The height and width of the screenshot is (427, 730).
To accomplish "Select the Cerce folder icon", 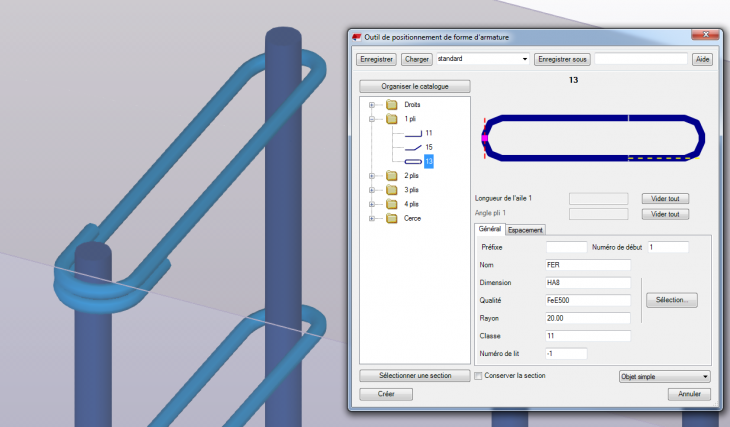I will 392,218.
